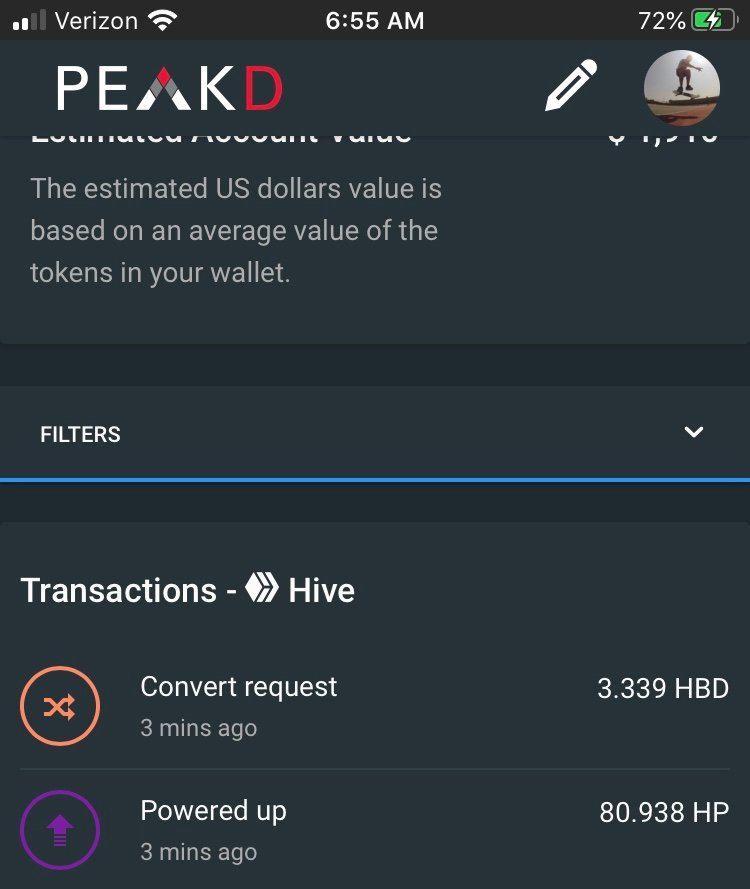The width and height of the screenshot is (750, 889).
Task: Open the Convert request transaction entry
Action: click(x=375, y=706)
